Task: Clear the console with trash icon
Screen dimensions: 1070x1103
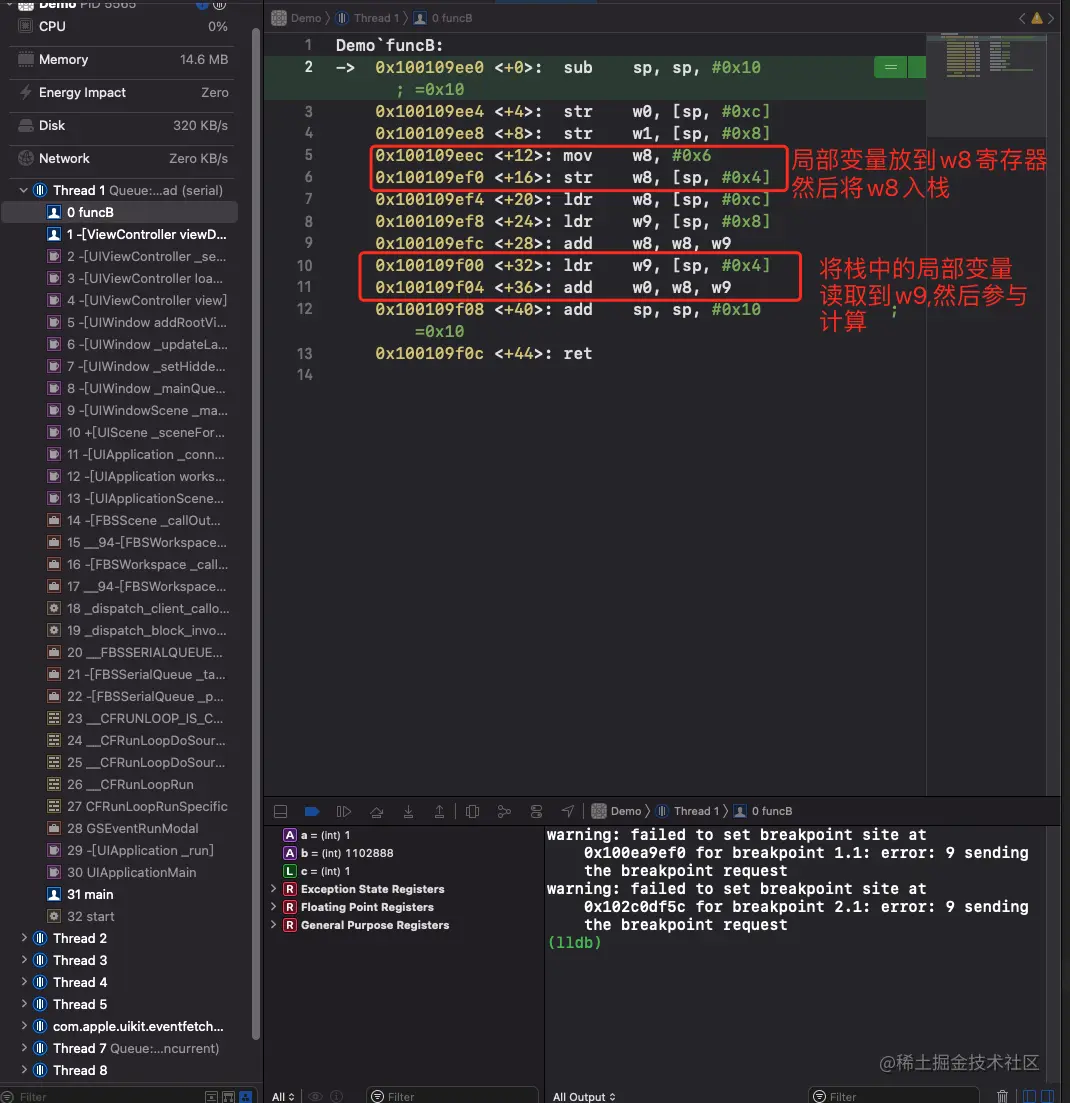Action: point(1002,1096)
